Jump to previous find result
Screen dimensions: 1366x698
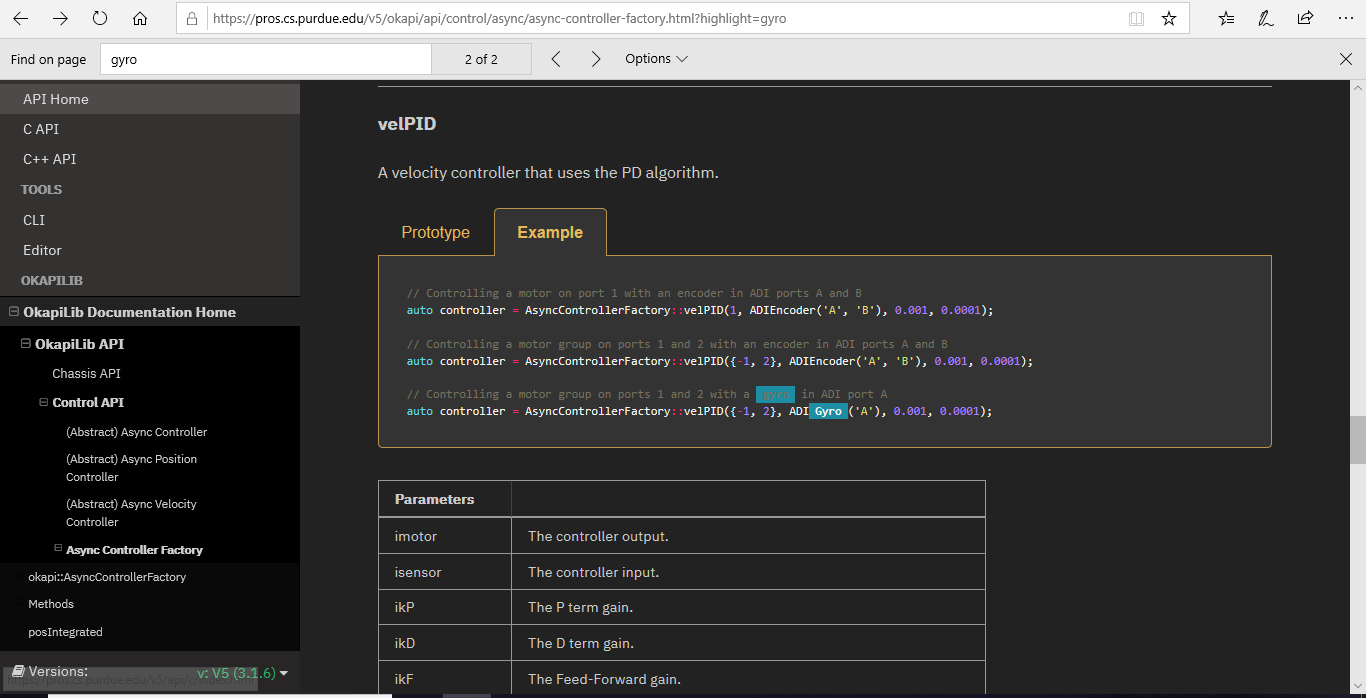coord(556,59)
